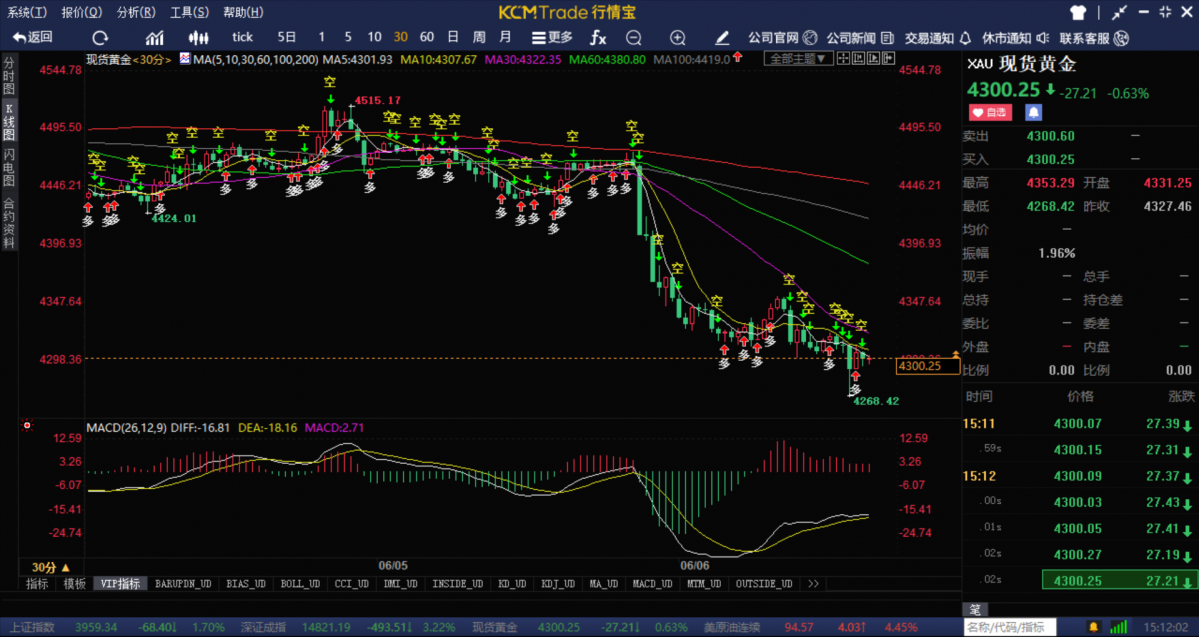
Task: Select the BARUPDN_UD indicator
Action: tap(183, 583)
